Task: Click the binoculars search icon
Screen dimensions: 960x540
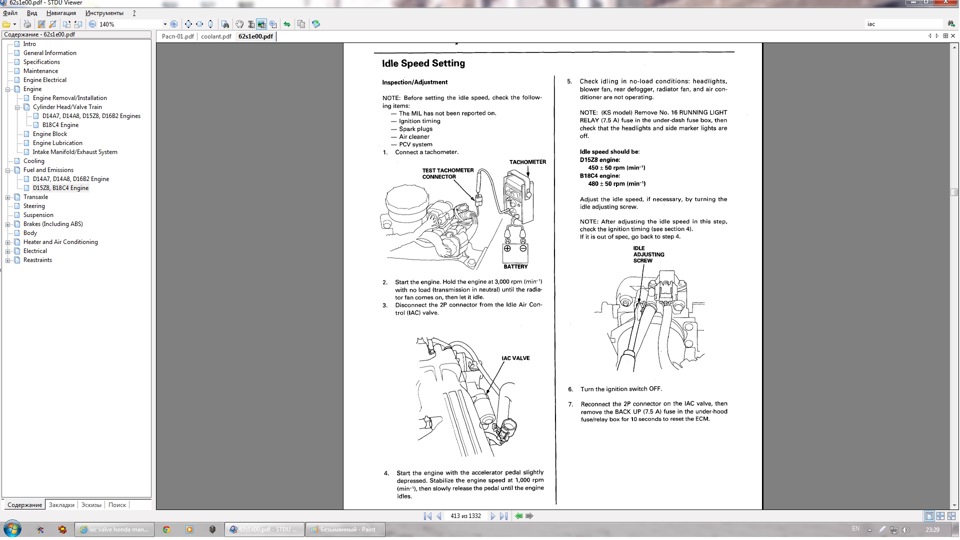Action: click(225, 24)
